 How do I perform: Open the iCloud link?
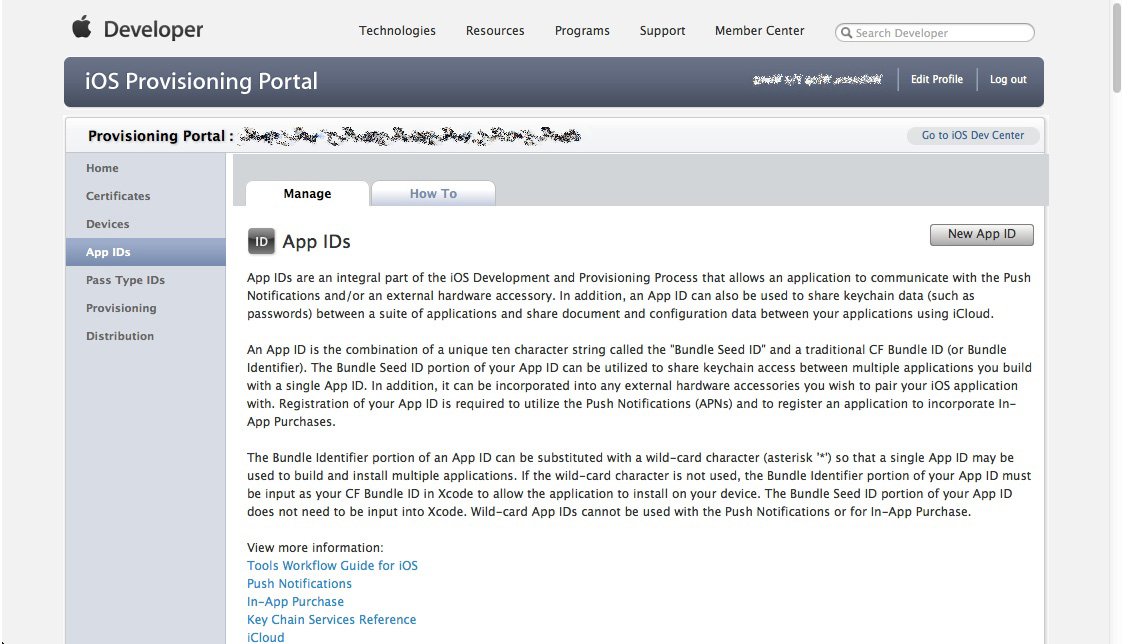[x=265, y=637]
